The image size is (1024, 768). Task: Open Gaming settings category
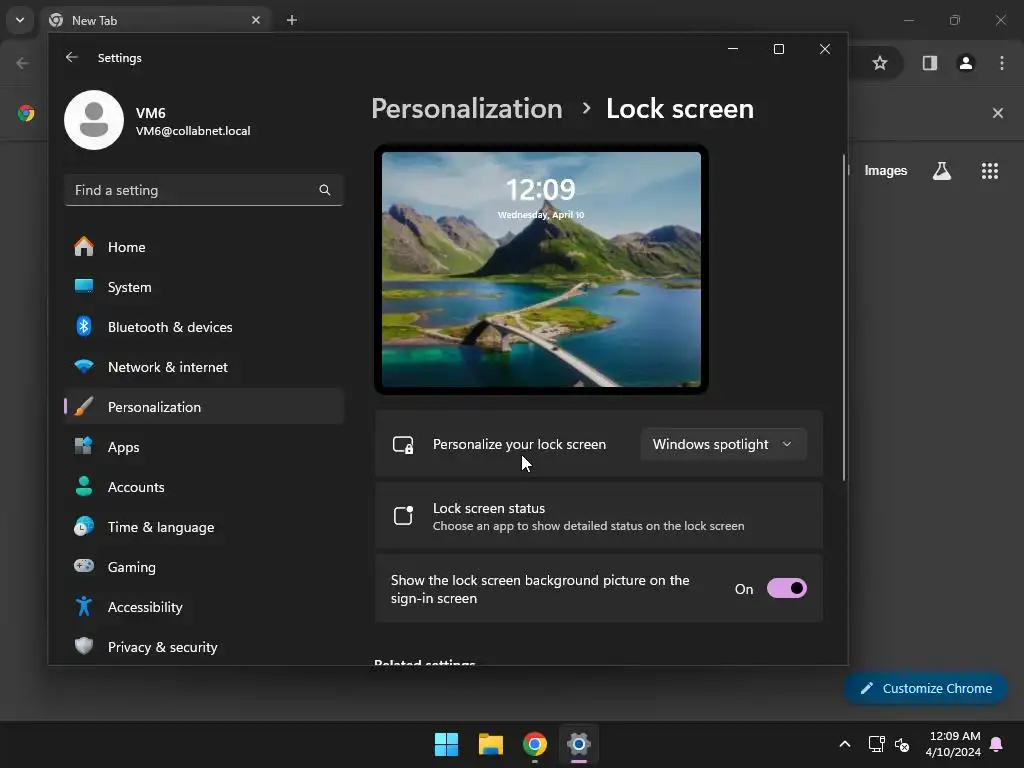[204, 566]
